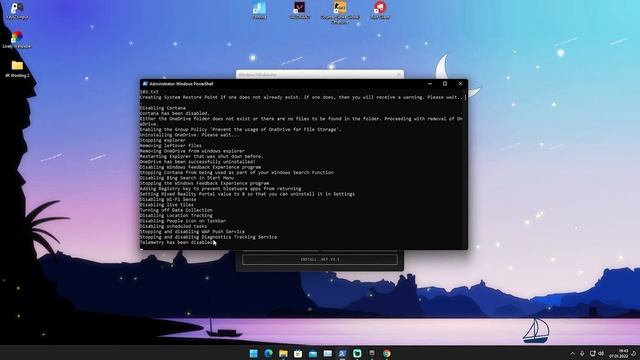Image resolution: width=640 pixels, height=360 pixels.
Task: Click the 'Telemetry has been disabled!' output line
Action: pyautogui.click(x=177, y=242)
